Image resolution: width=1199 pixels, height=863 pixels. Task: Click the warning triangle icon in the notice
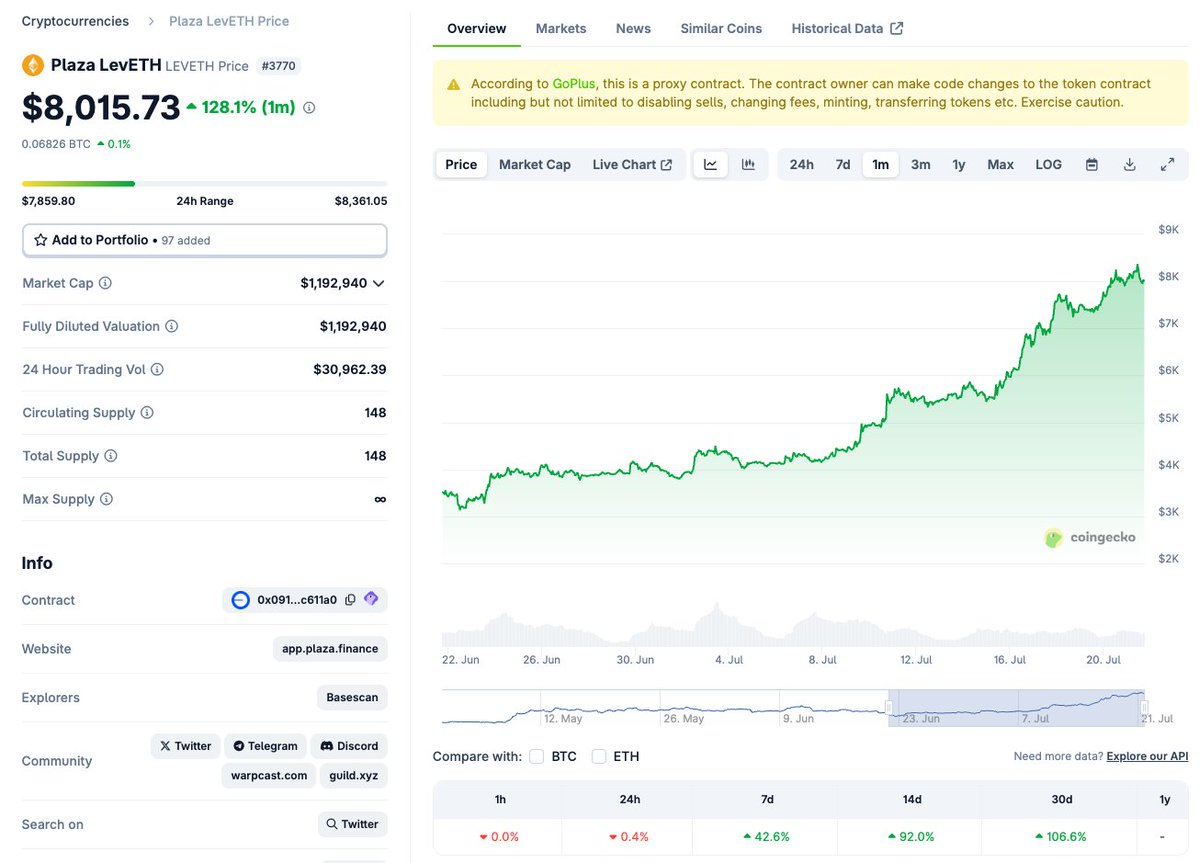click(453, 85)
